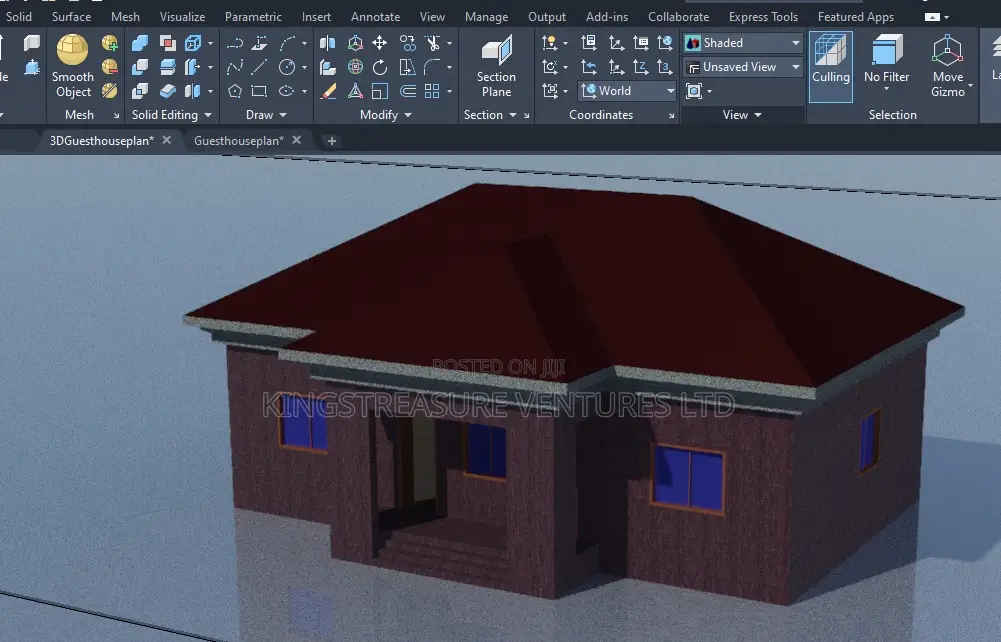
Task: Expand the View panel
Action: point(742,115)
